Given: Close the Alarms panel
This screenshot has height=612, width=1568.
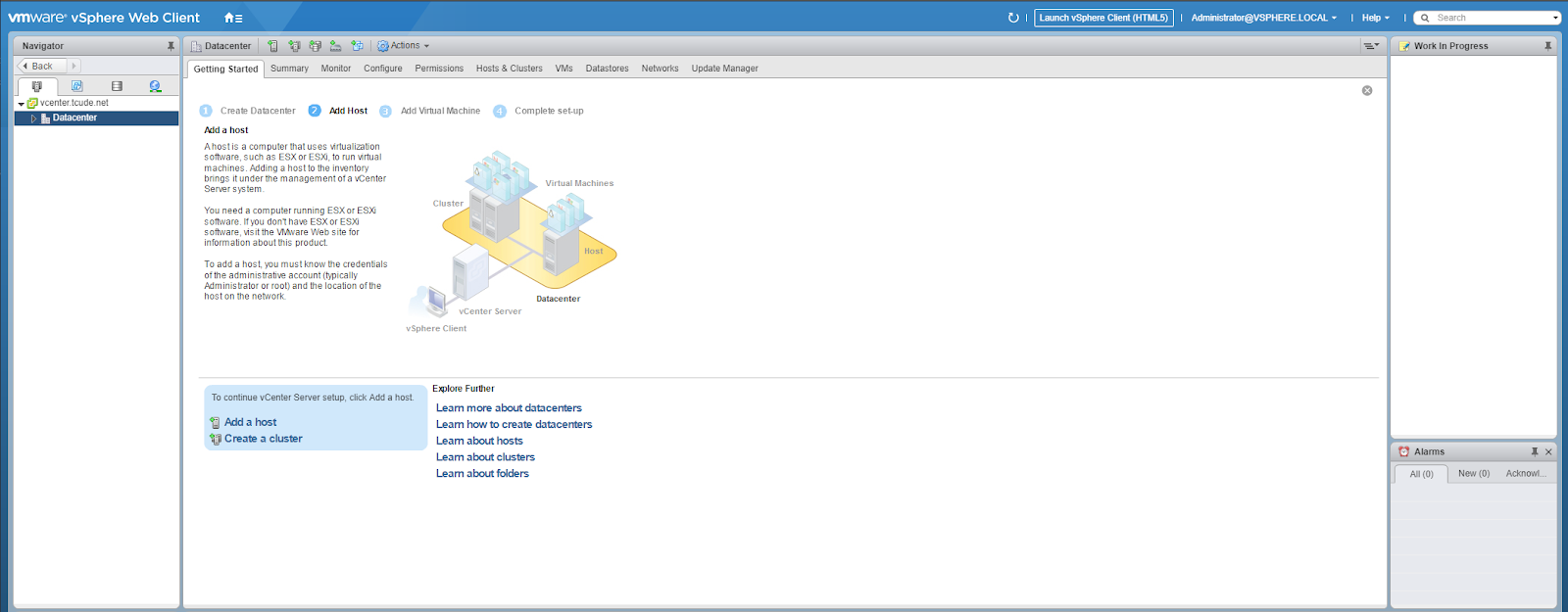Looking at the screenshot, I should coord(1548,451).
